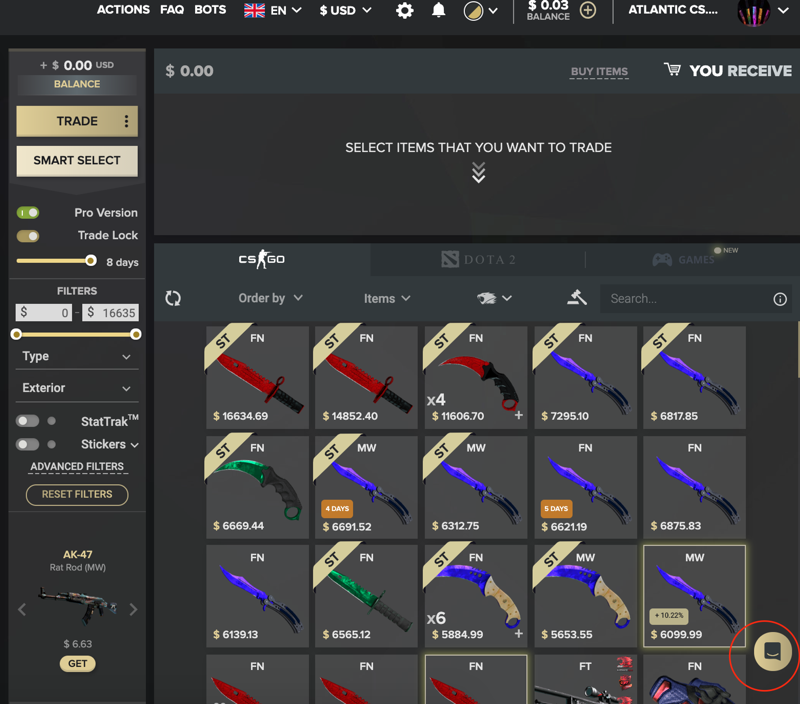Open the live chat bubble
This screenshot has height=704, width=800.
pyautogui.click(x=772, y=651)
